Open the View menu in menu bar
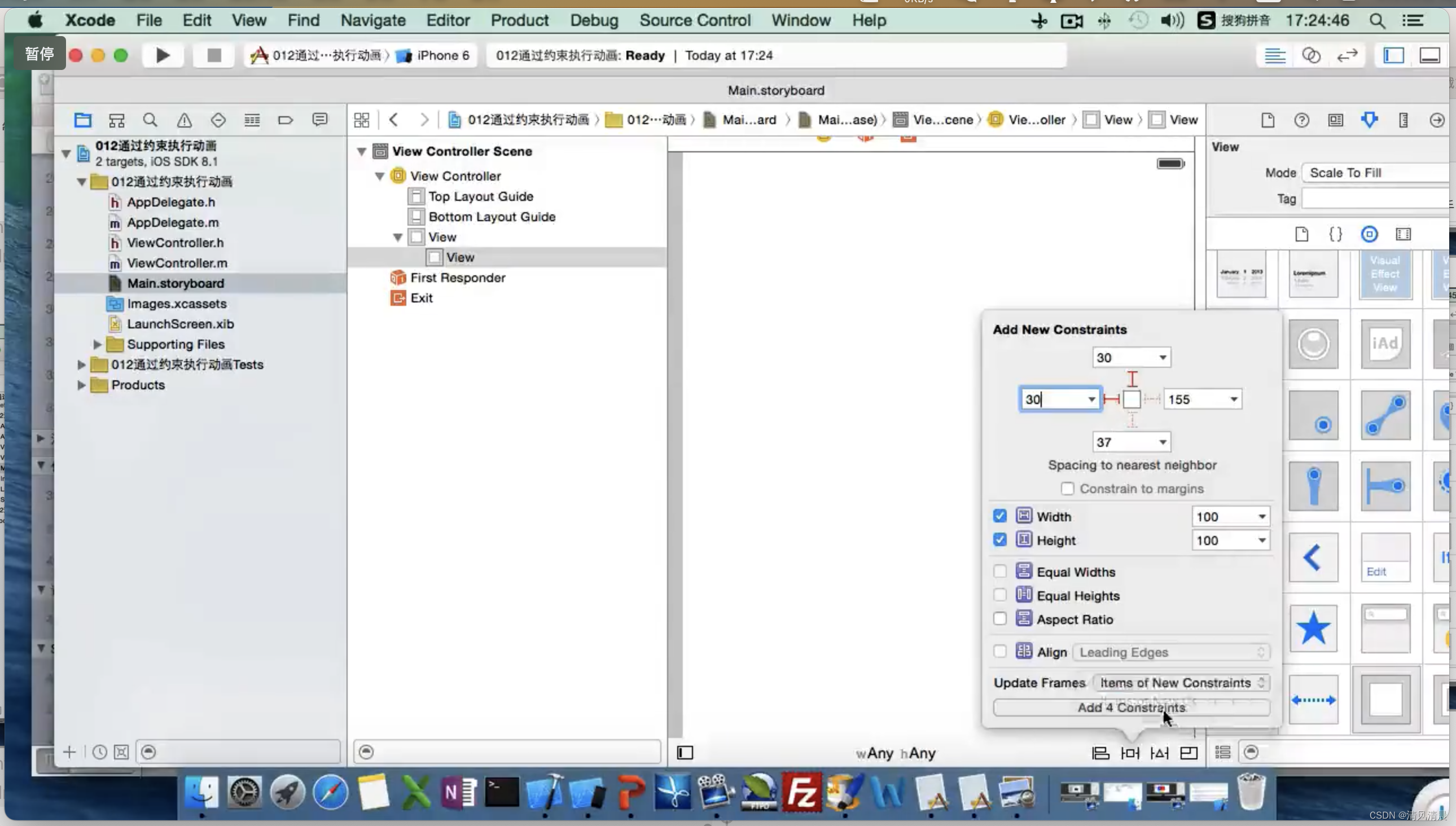The image size is (1456, 826). [x=249, y=20]
